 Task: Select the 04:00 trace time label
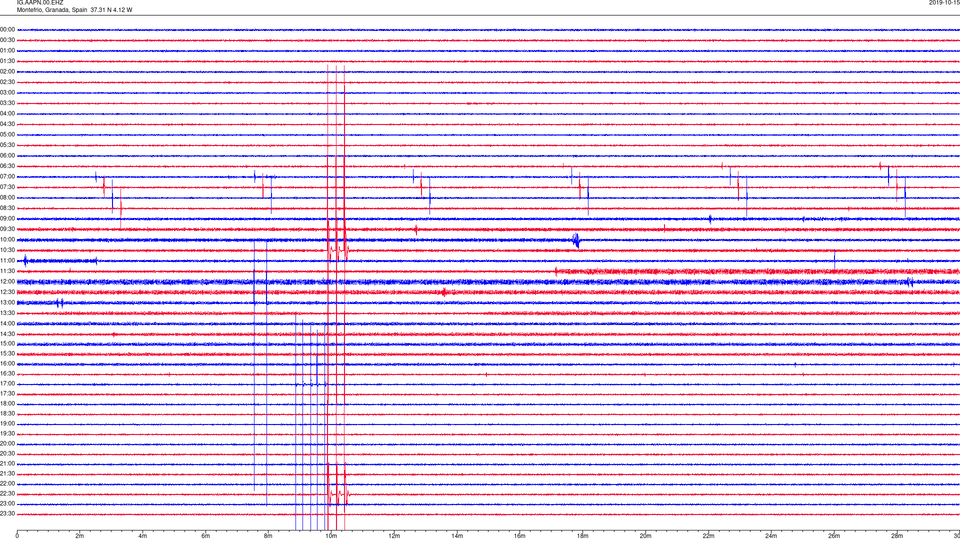point(8,114)
